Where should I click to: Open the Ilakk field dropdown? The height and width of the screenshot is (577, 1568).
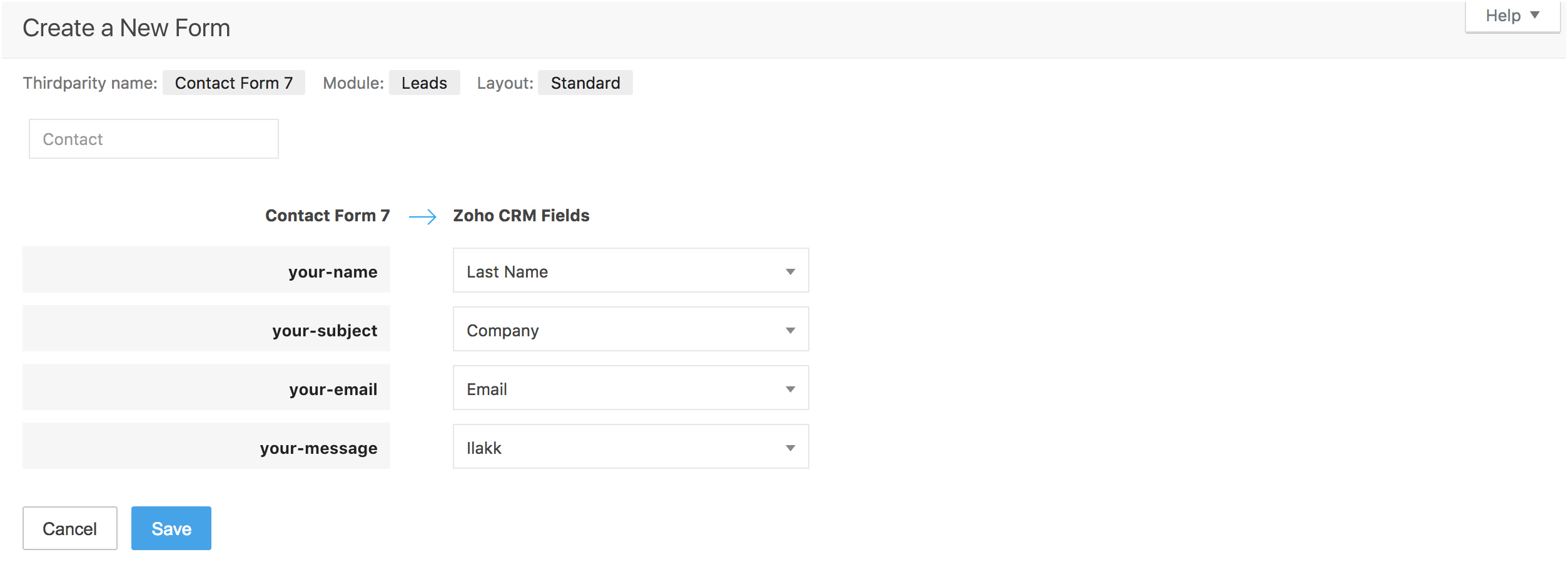(x=630, y=447)
